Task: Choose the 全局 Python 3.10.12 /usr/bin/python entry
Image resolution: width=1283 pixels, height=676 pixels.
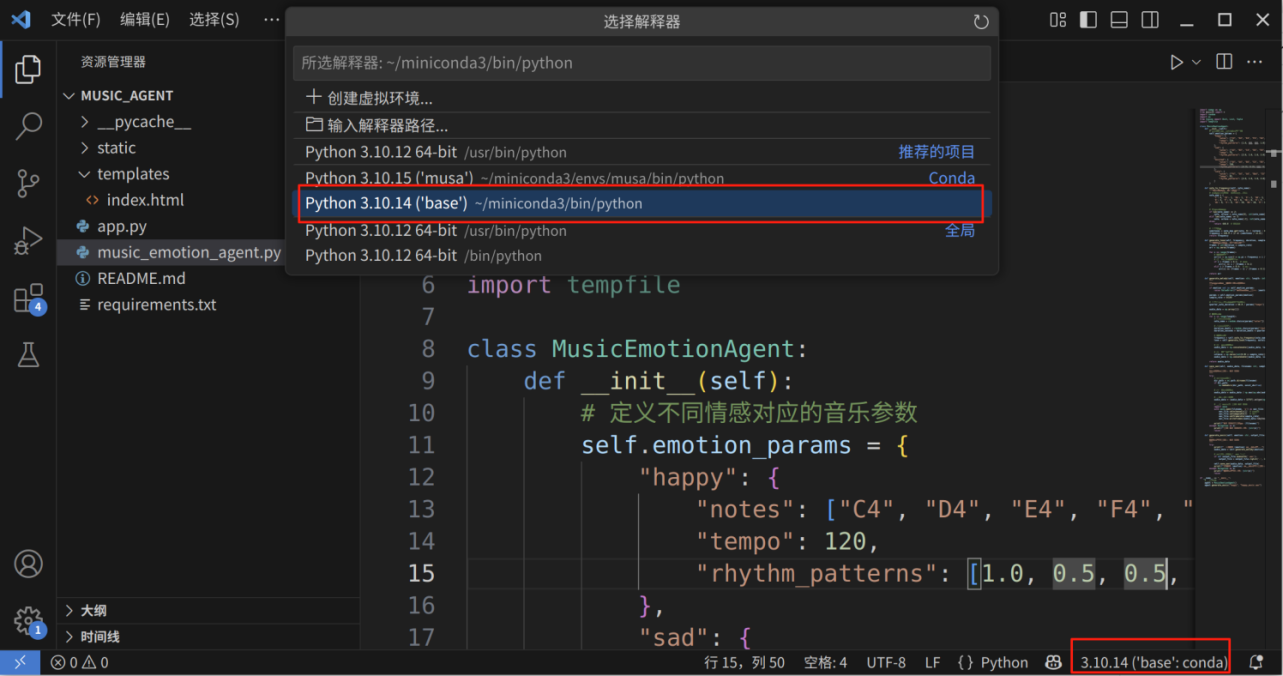Action: pyautogui.click(x=641, y=230)
